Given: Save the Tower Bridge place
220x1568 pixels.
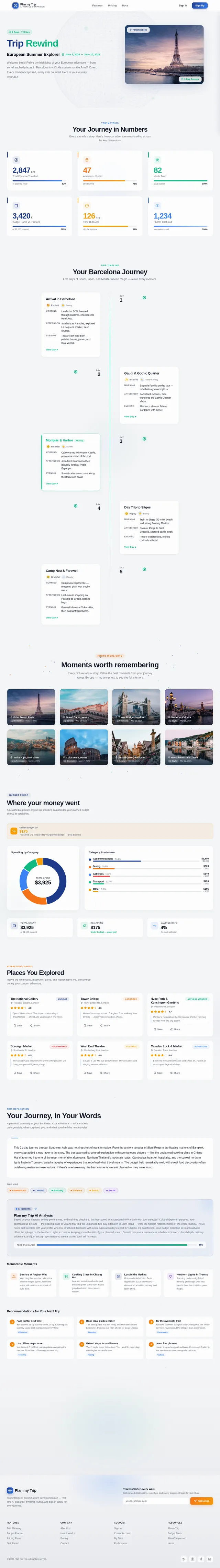Looking at the screenshot, I should click(x=88, y=1025).
